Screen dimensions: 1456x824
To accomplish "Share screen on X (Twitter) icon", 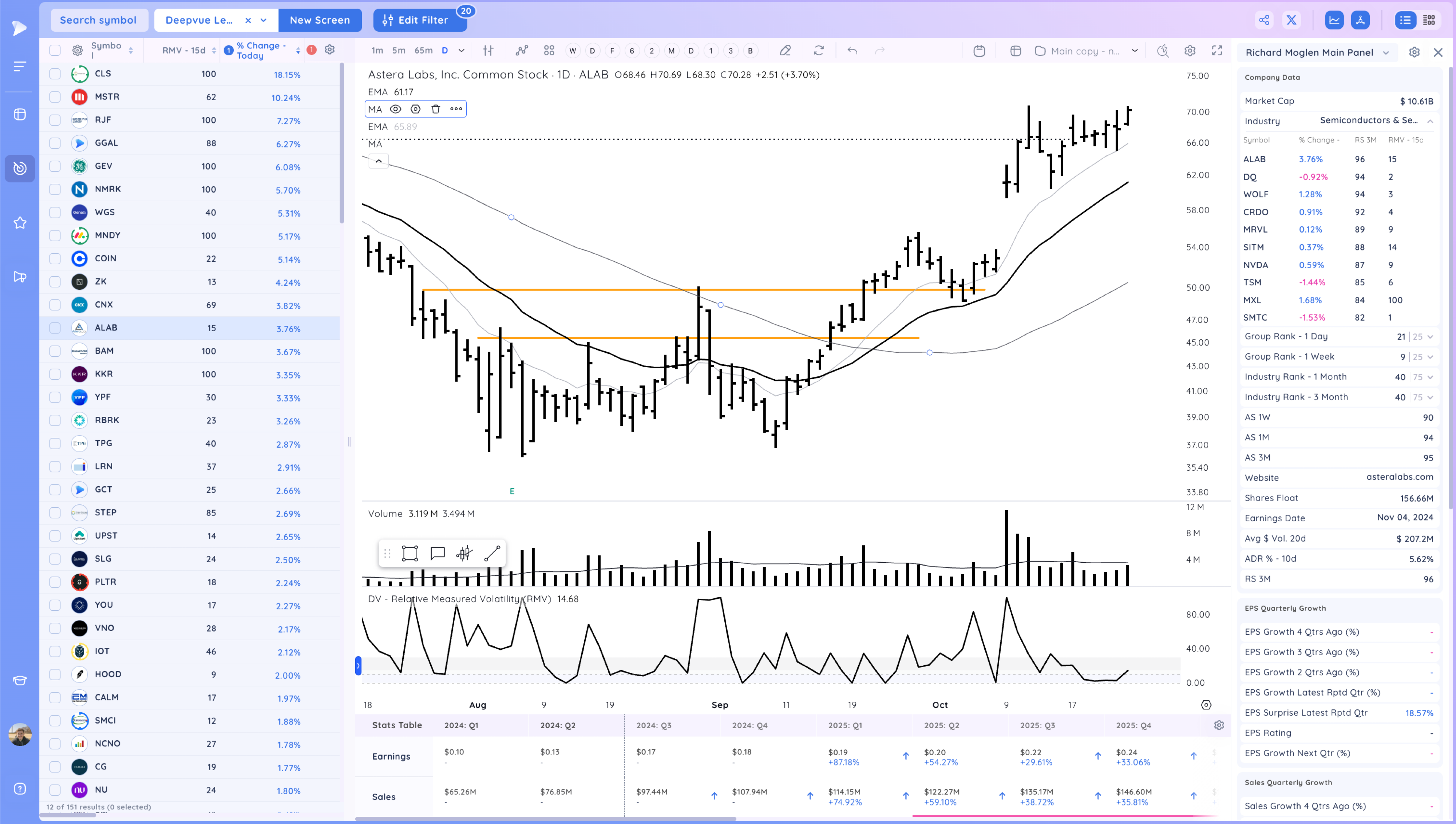I will coord(1291,20).
